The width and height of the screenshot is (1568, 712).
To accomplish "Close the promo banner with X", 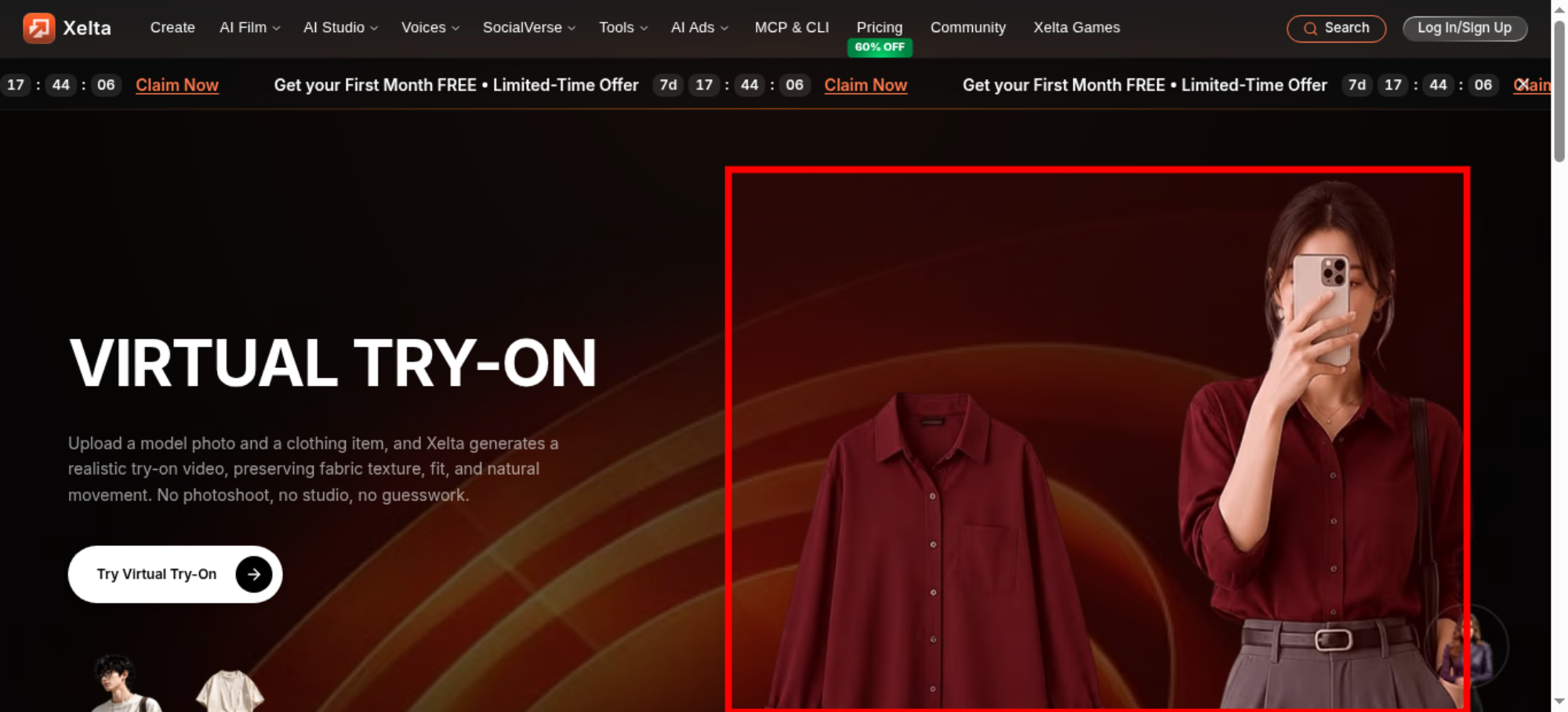I will [x=1523, y=85].
